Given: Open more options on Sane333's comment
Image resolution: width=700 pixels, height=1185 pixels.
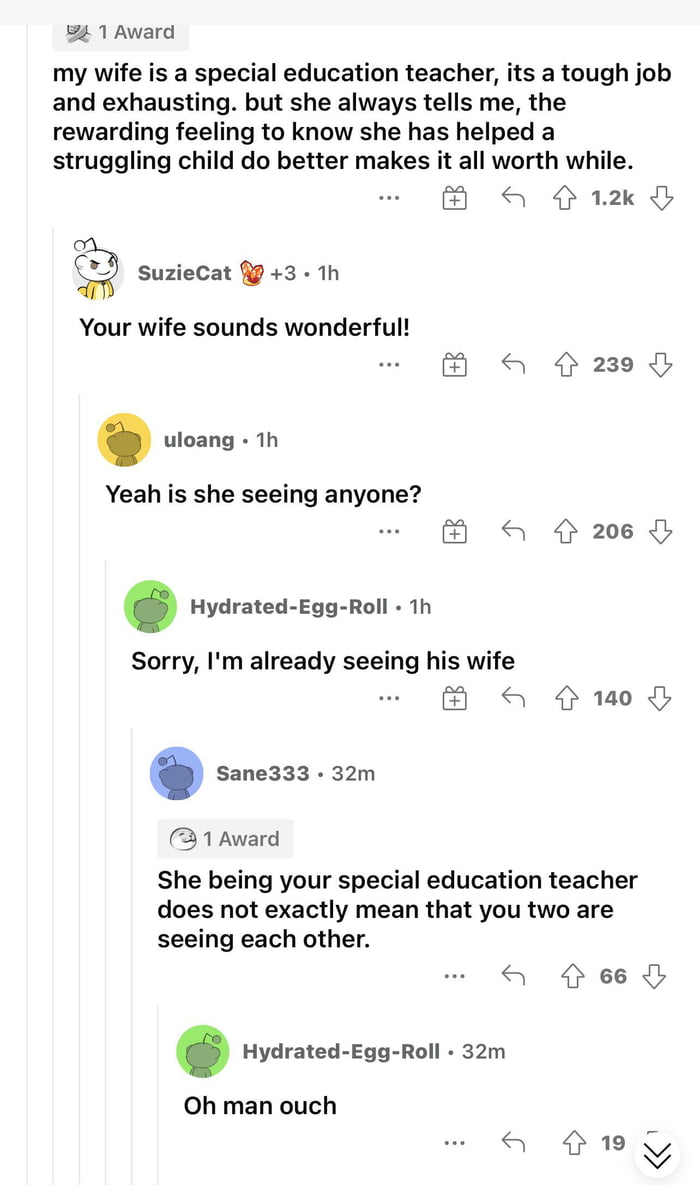Looking at the screenshot, I should pyautogui.click(x=455, y=975).
